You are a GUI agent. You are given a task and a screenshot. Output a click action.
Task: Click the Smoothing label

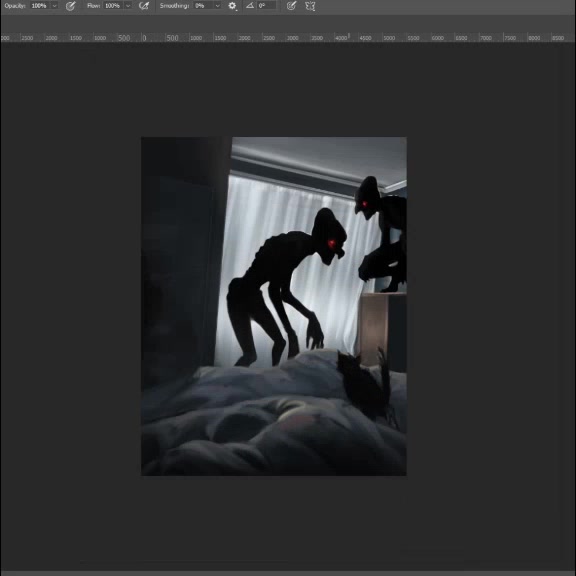coord(174,6)
